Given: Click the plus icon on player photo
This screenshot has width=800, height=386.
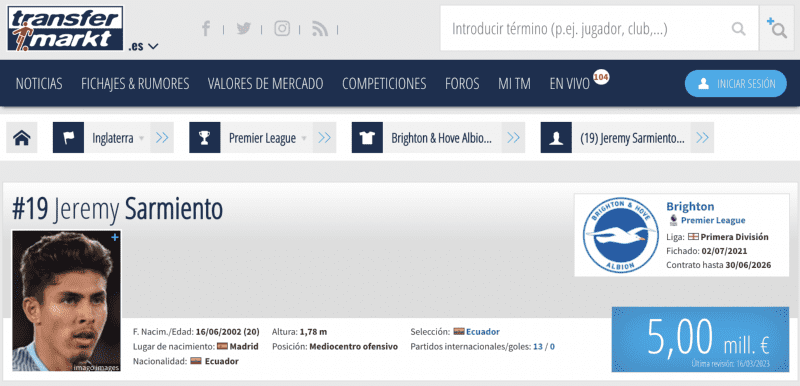Looking at the screenshot, I should (x=115, y=237).
